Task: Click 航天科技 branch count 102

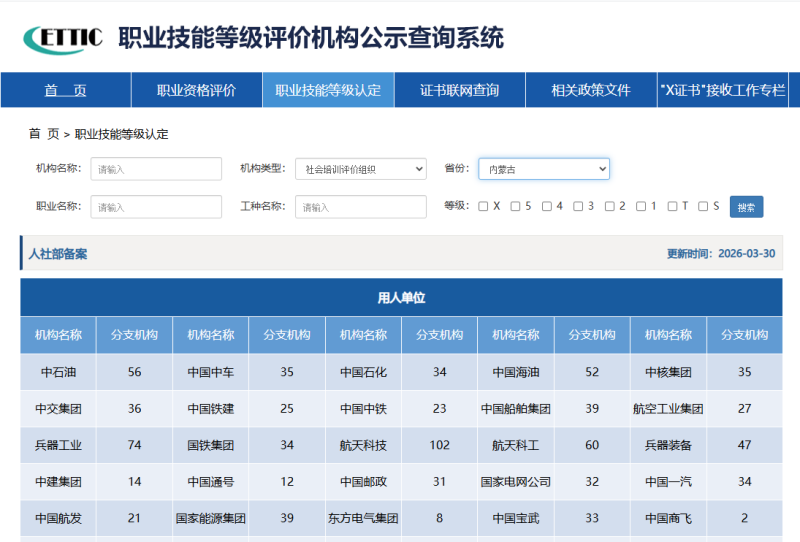Action: (439, 445)
